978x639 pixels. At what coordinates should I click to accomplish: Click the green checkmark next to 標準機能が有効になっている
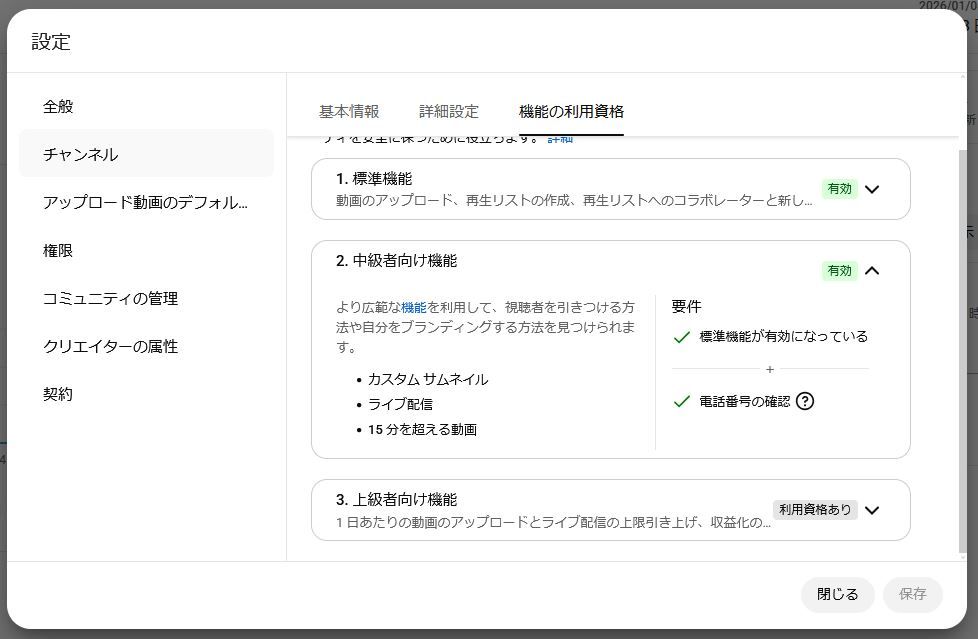click(682, 337)
